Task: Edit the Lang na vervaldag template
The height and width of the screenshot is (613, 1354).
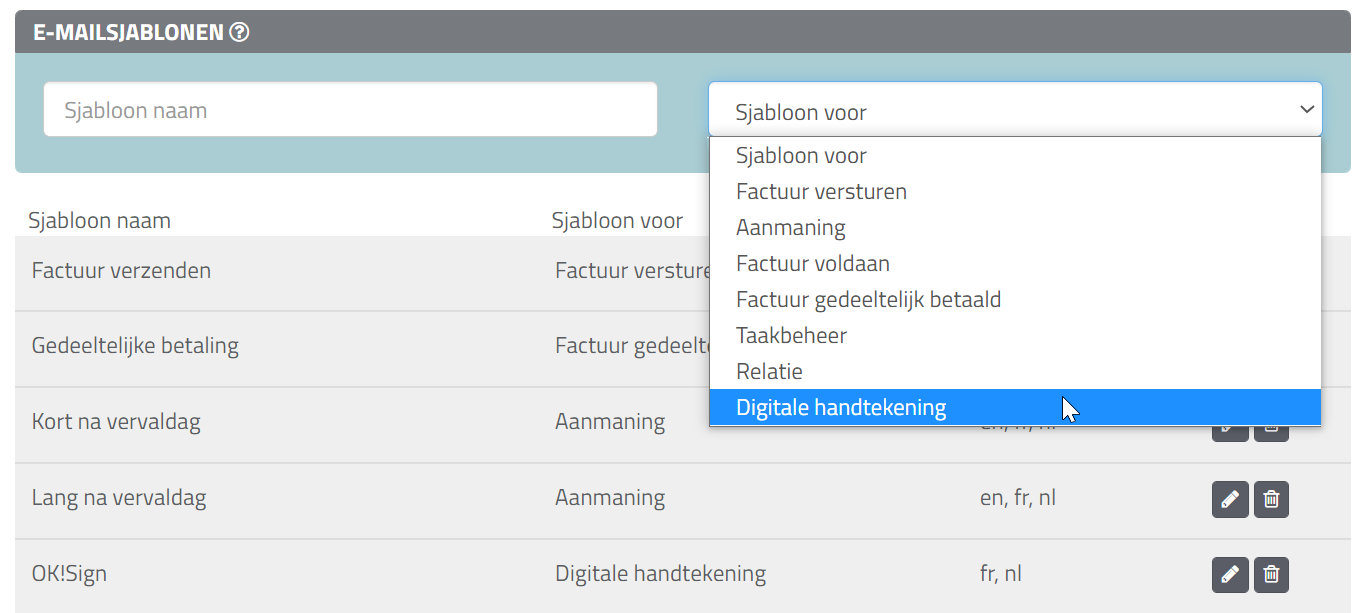Action: click(x=1230, y=499)
